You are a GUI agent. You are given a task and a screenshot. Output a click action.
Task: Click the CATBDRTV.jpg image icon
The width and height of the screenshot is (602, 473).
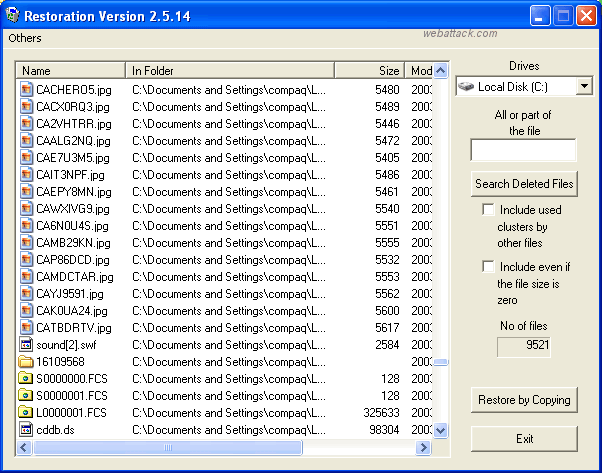tap(27, 328)
